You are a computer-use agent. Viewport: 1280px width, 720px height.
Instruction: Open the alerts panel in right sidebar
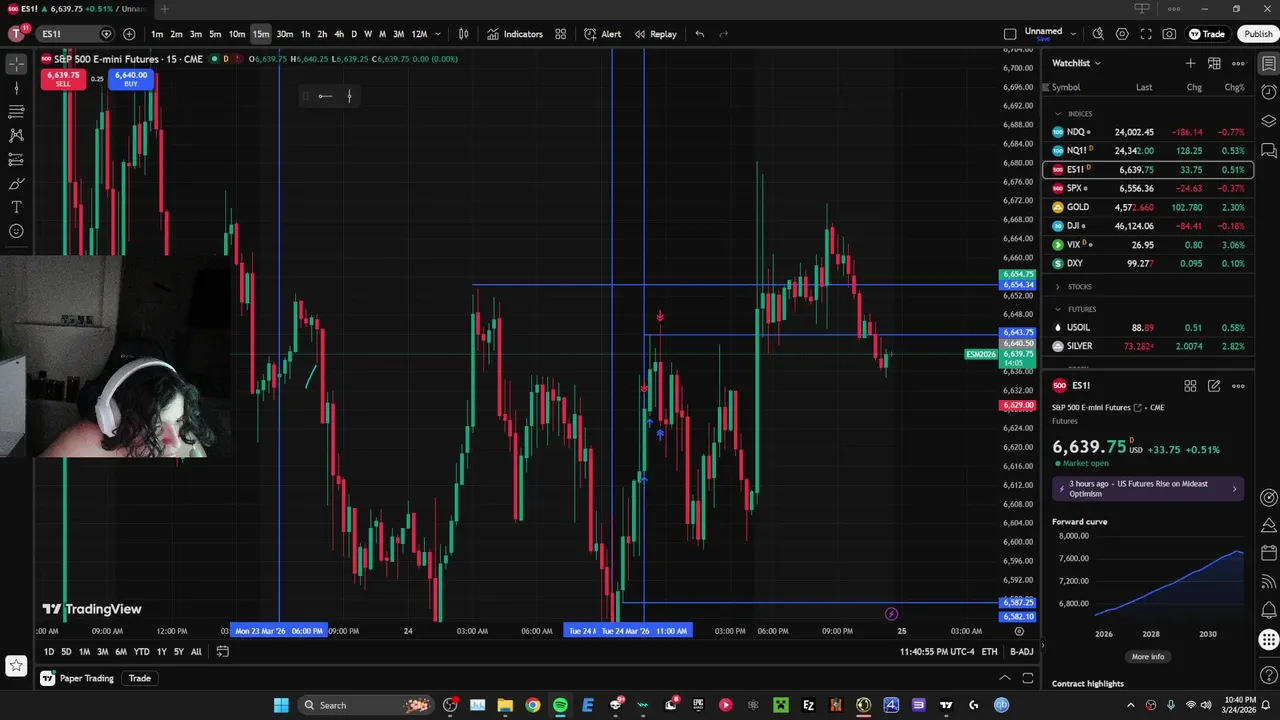1269,92
